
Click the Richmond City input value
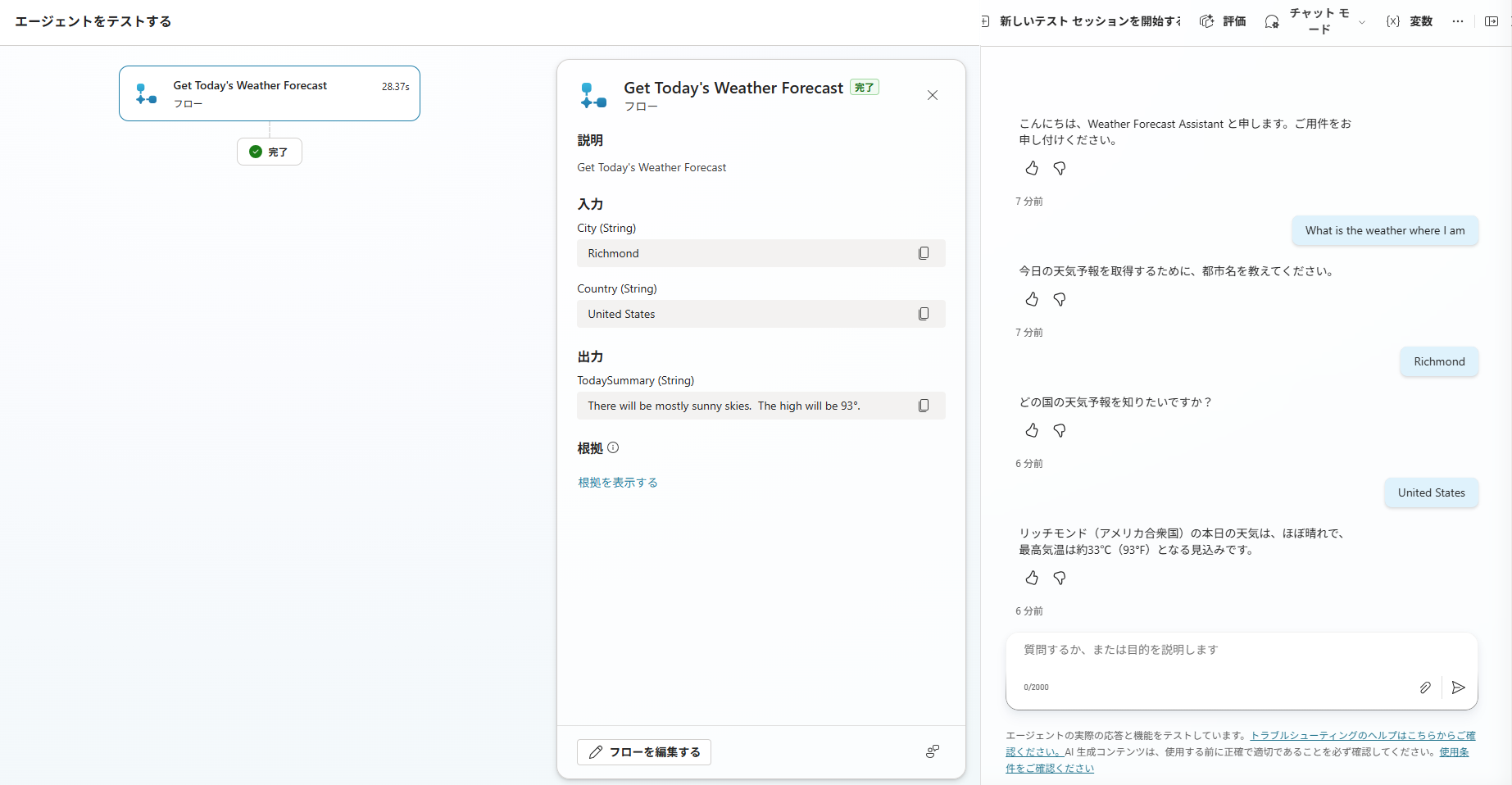(613, 253)
